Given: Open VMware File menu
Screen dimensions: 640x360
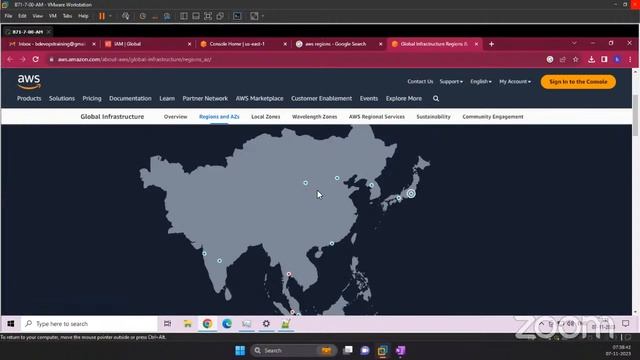Looking at the screenshot, I should 8,16.
